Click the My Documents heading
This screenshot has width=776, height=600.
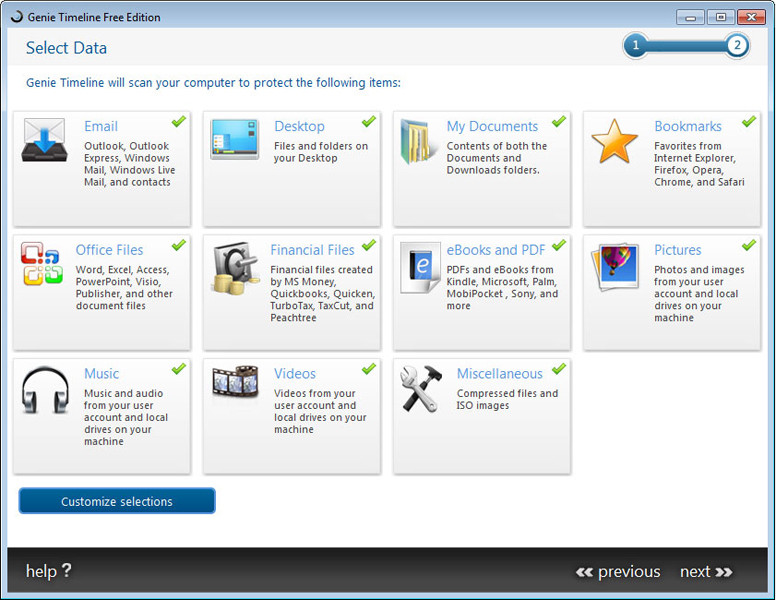pos(492,126)
